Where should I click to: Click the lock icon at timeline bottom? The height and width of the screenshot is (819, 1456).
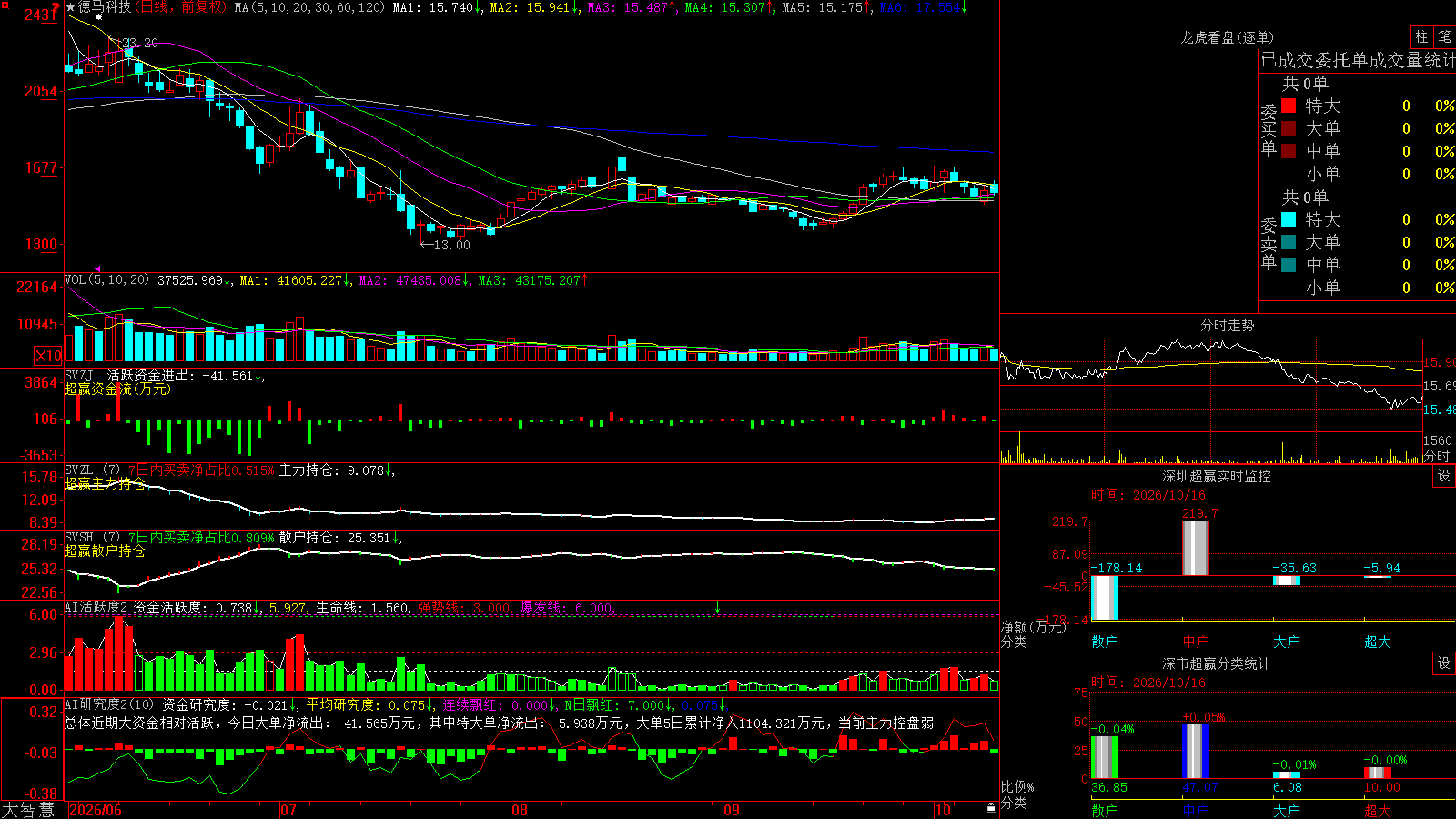pos(992,808)
